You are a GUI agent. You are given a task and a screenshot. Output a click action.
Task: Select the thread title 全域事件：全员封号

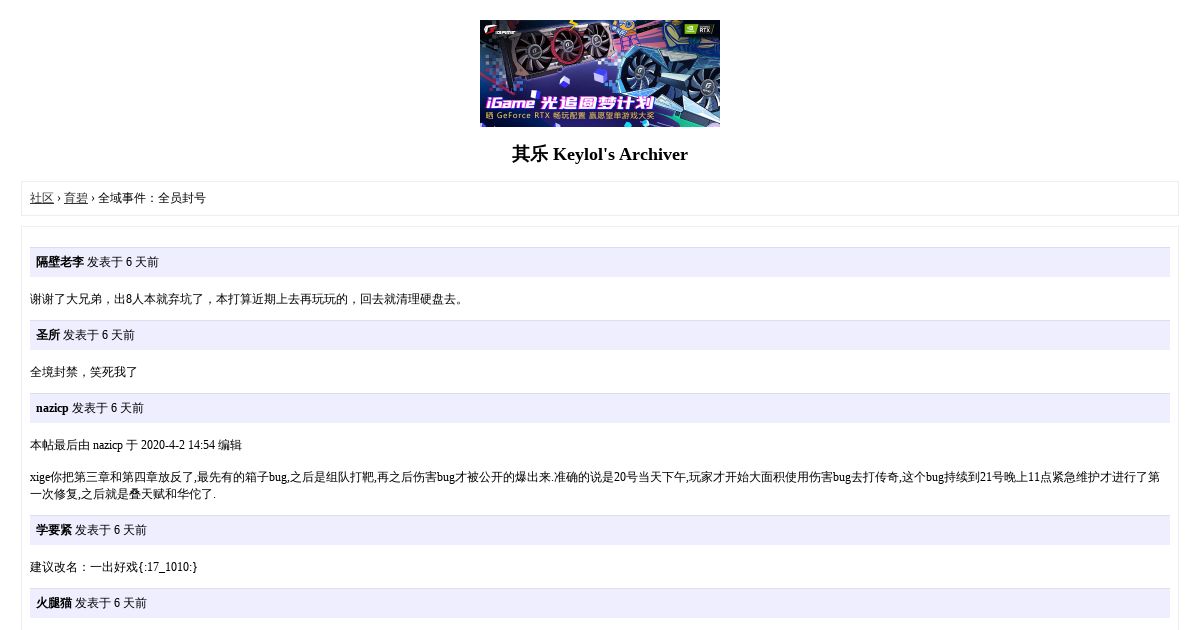coord(152,198)
